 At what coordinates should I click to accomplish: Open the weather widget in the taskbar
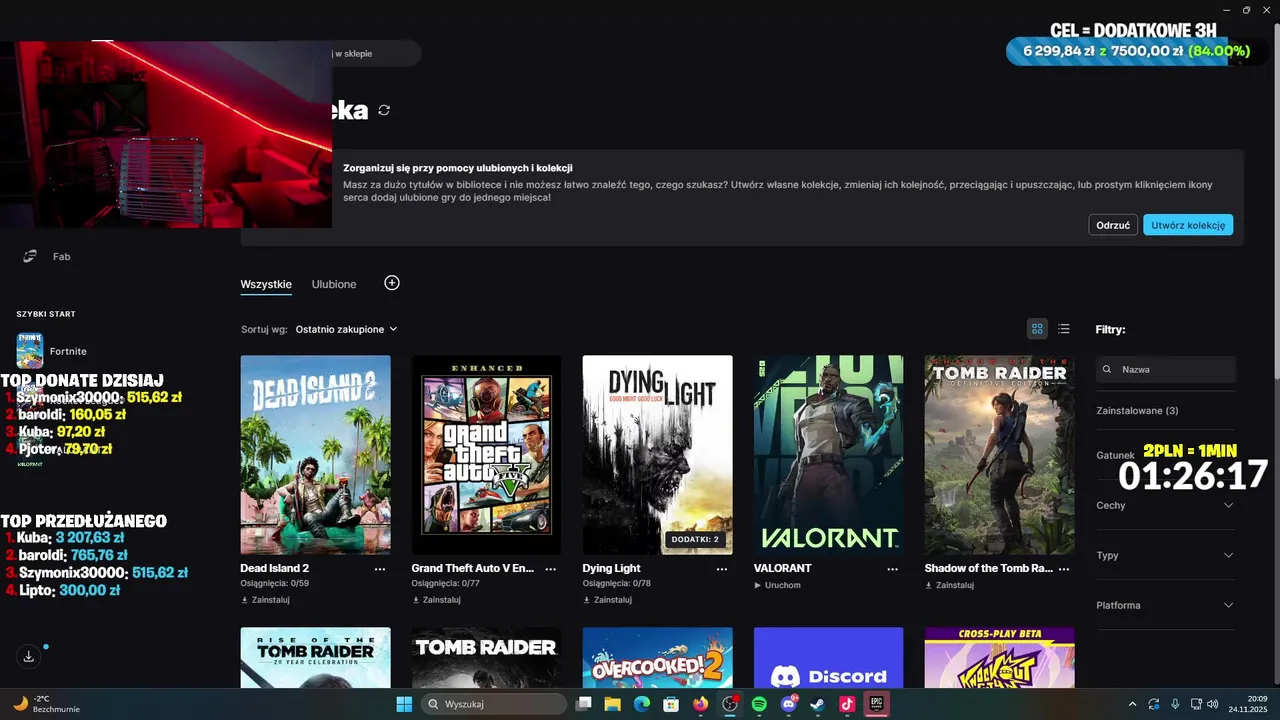point(46,704)
